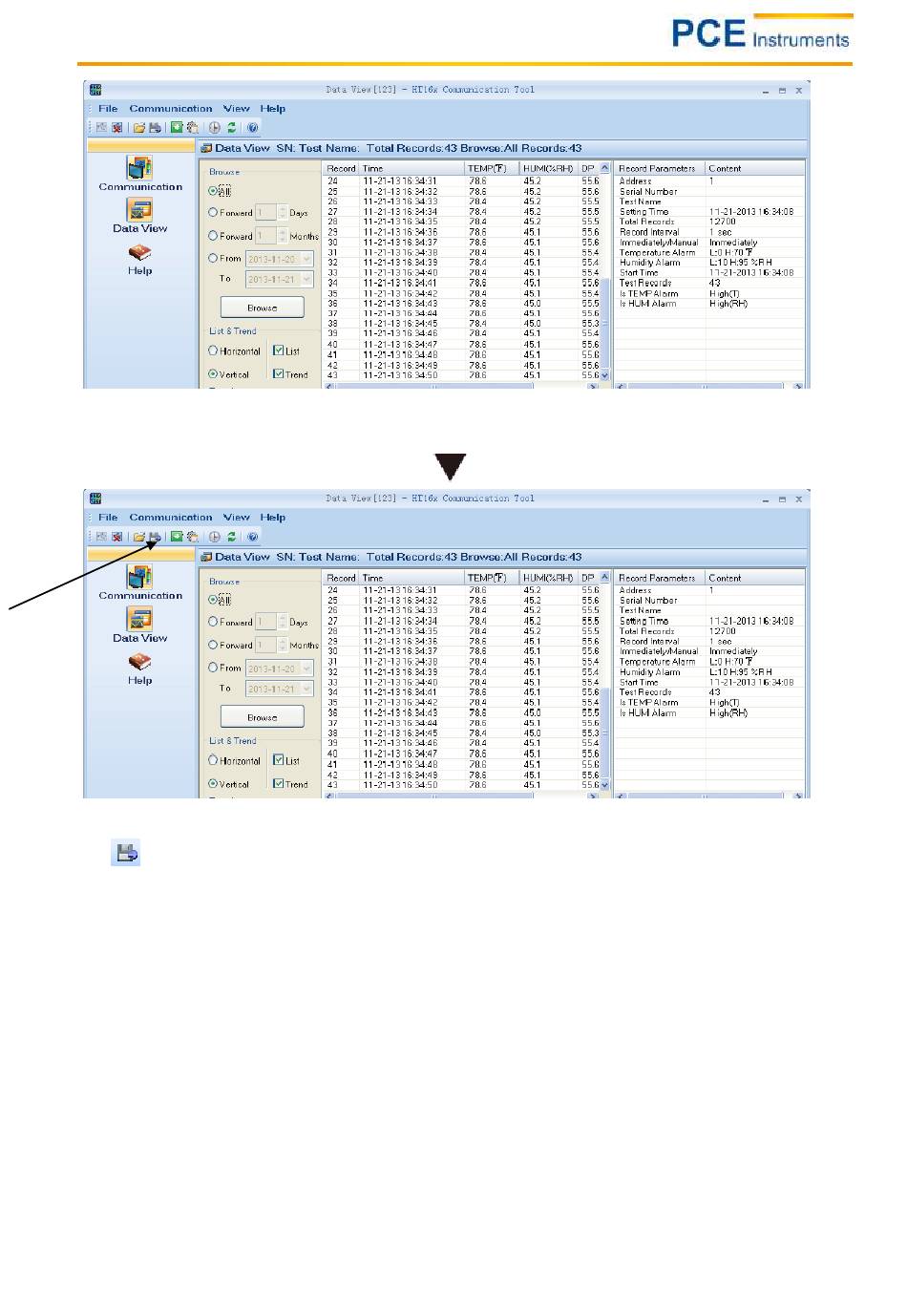Choose Horizontal layout radio in upper screenshot

(213, 350)
